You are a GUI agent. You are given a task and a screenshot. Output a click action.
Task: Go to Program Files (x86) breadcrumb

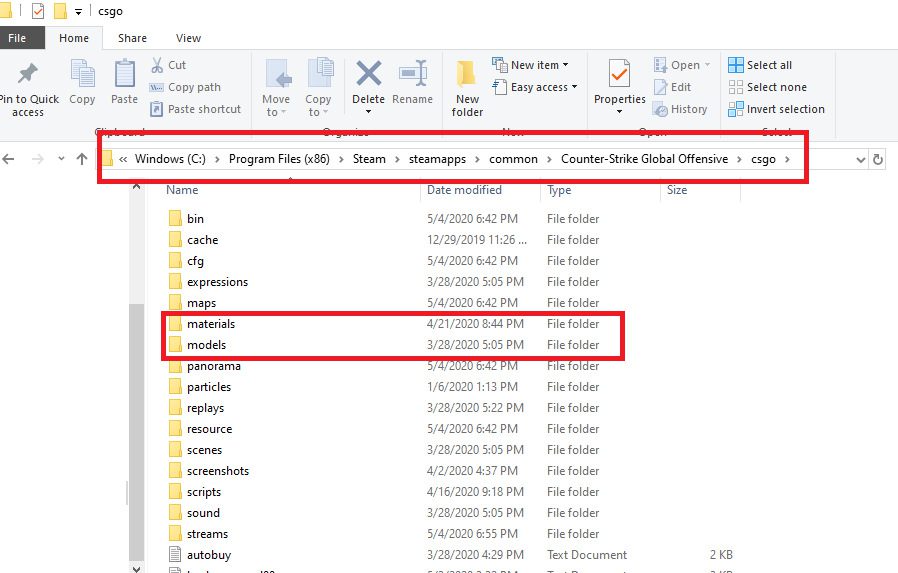pos(279,159)
